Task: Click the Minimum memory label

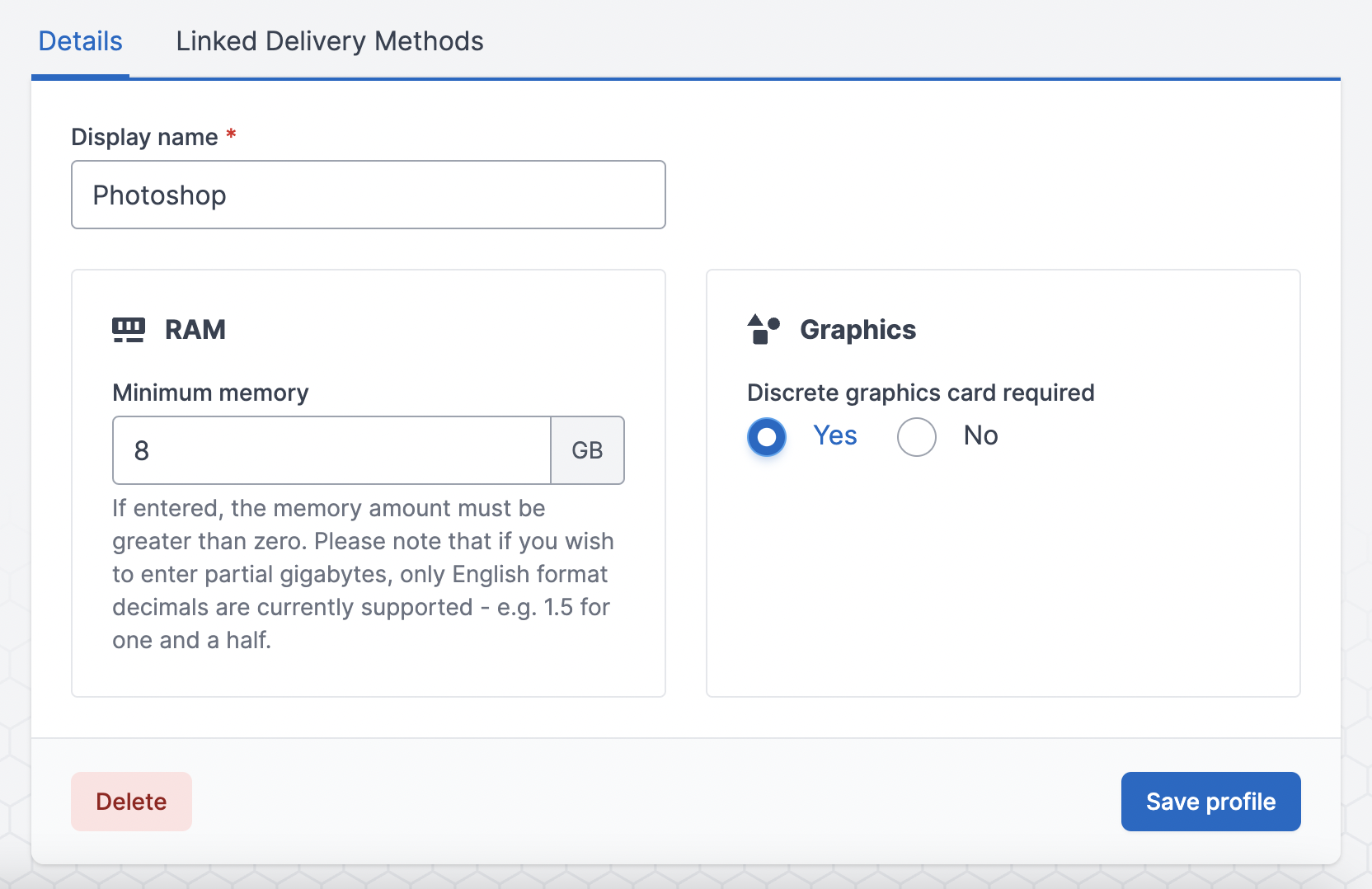Action: tap(210, 393)
